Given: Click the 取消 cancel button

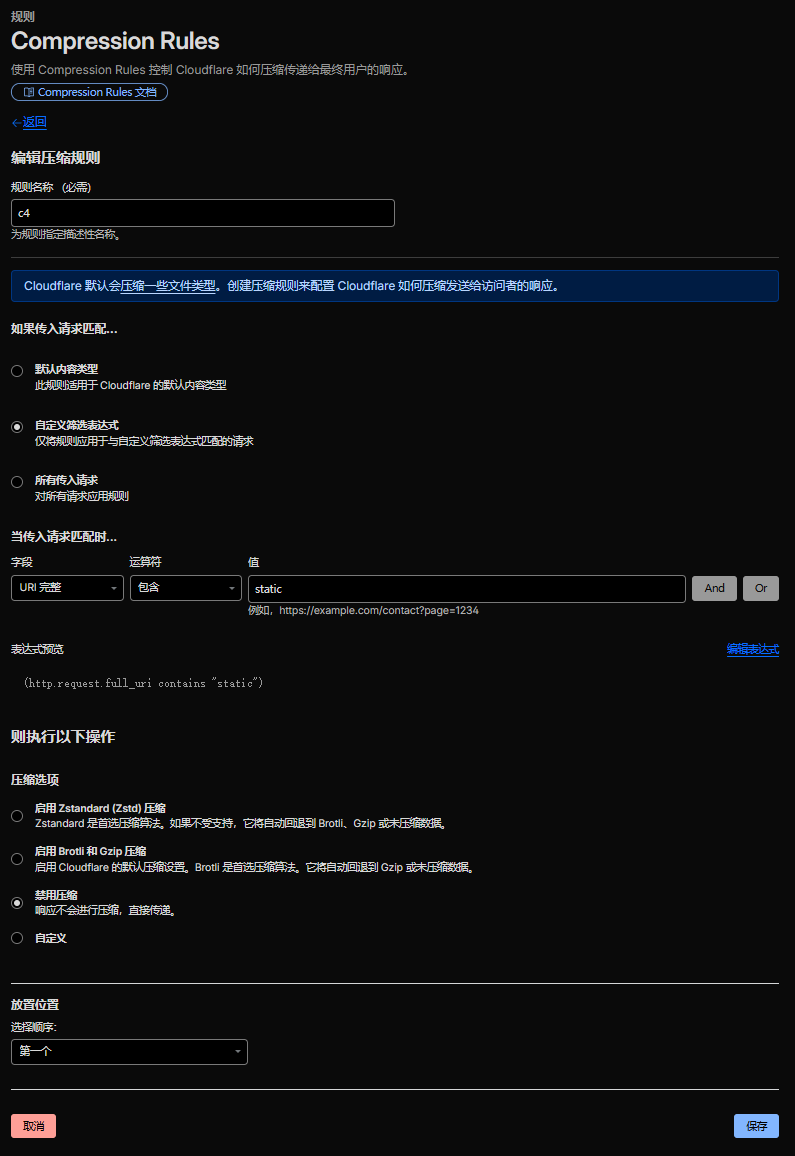Looking at the screenshot, I should click(x=33, y=1126).
